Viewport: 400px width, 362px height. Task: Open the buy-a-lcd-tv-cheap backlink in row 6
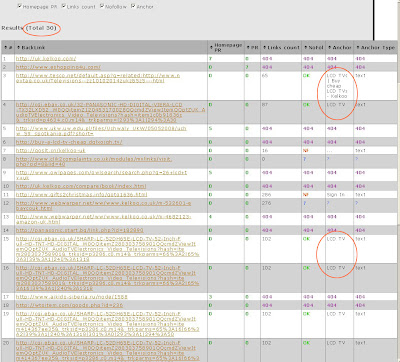pyautogui.click(x=69, y=142)
